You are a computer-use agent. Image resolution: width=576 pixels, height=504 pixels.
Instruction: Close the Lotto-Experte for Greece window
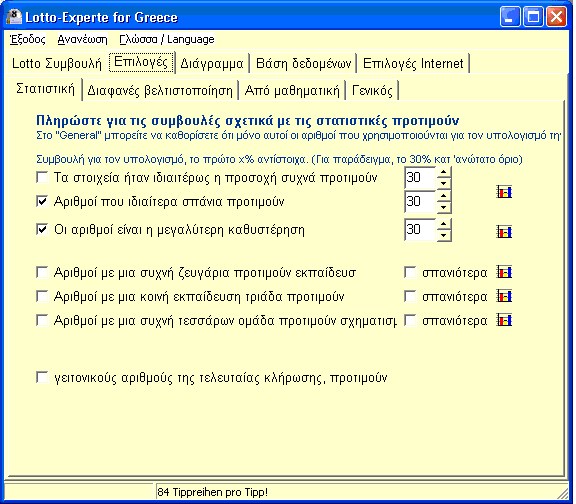click(558, 17)
